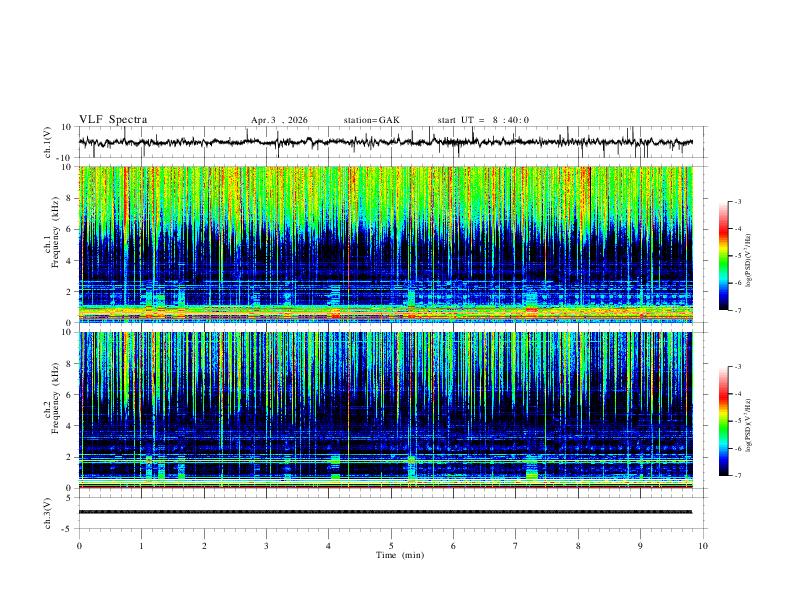
Task: Click the '8' kHz tick on ch.1 axis
Action: 69,198
